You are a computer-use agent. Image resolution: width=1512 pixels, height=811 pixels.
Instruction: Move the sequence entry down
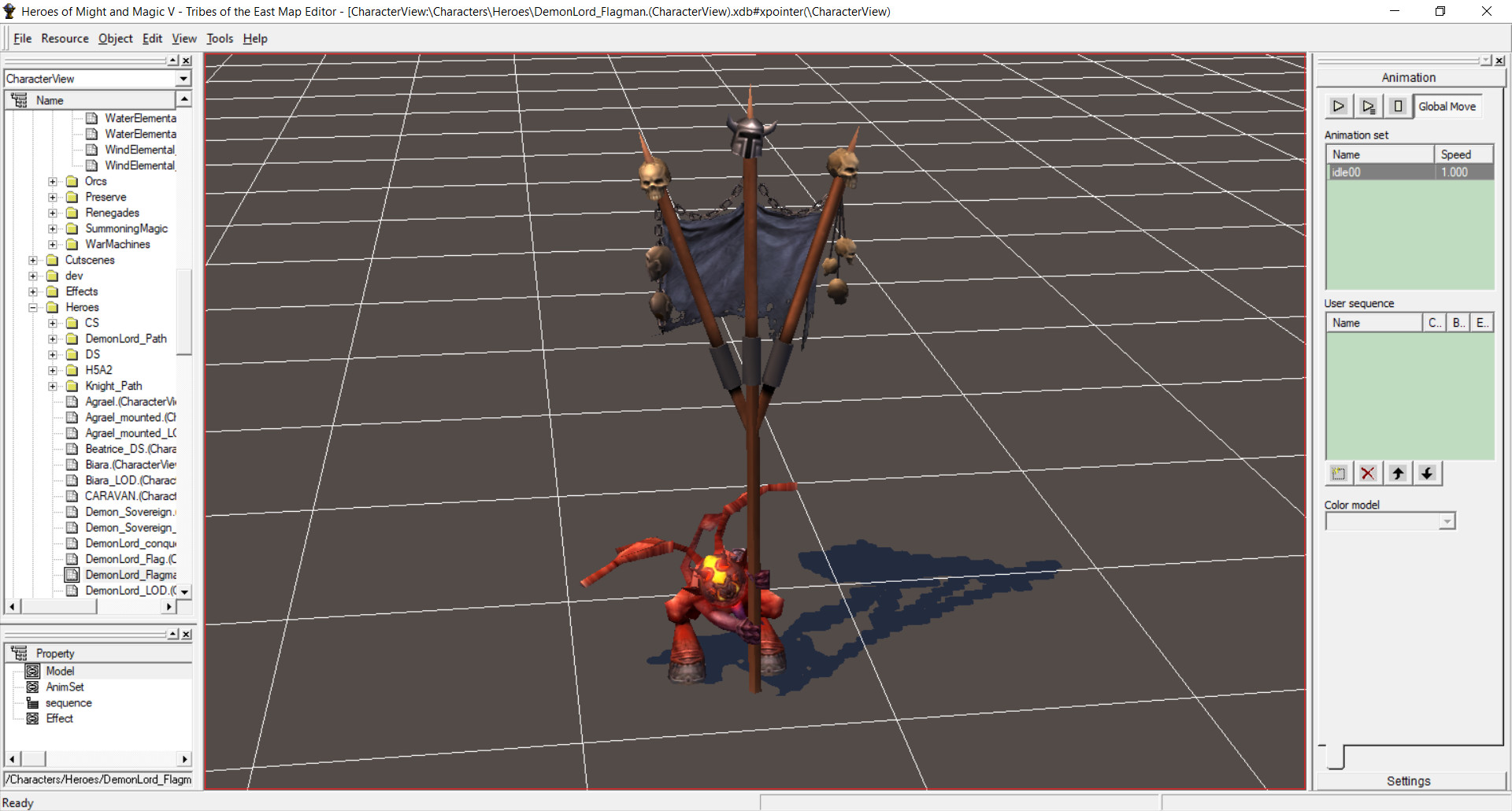1427,473
